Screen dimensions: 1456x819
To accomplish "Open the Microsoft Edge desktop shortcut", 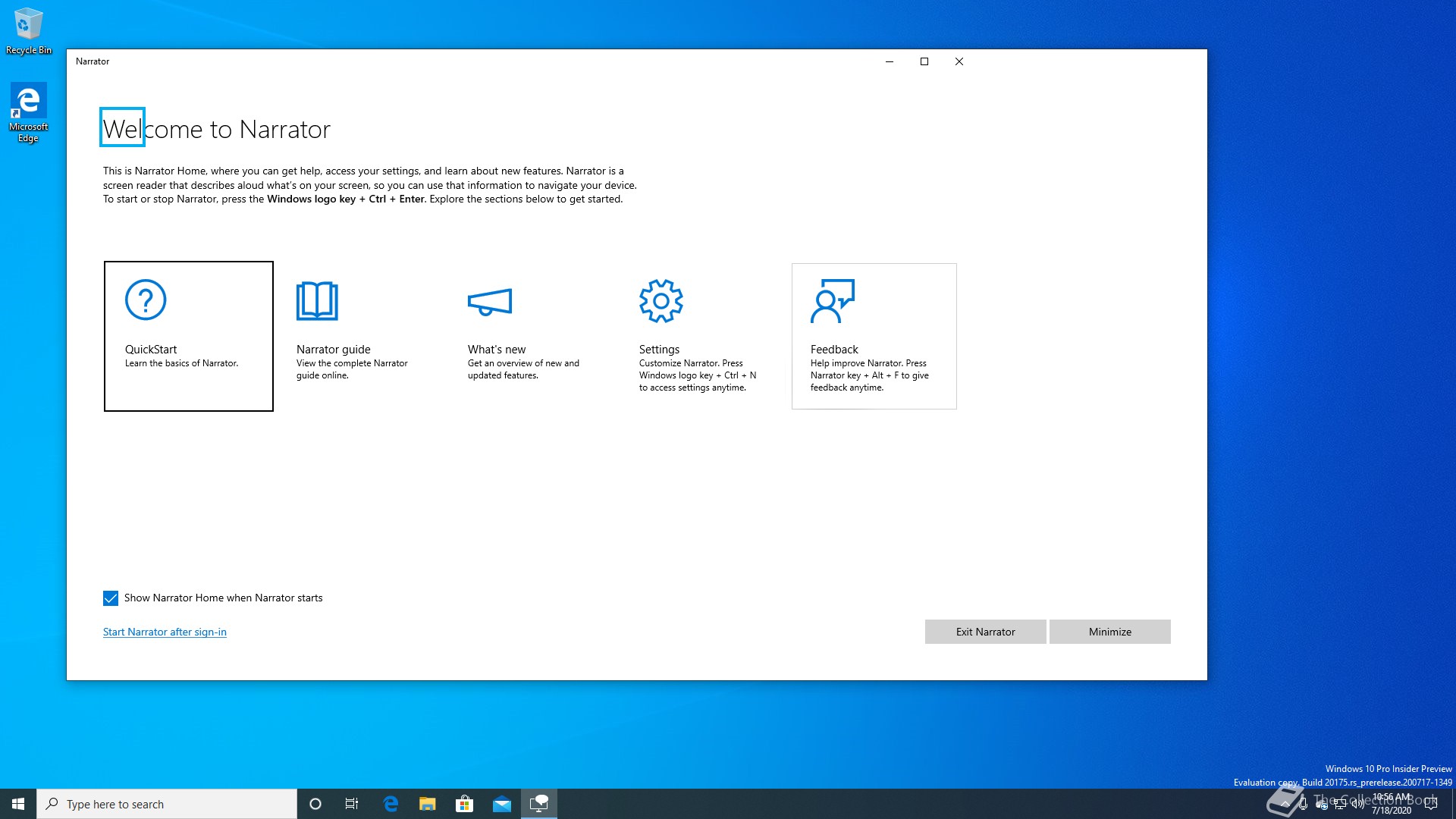I will click(x=29, y=112).
